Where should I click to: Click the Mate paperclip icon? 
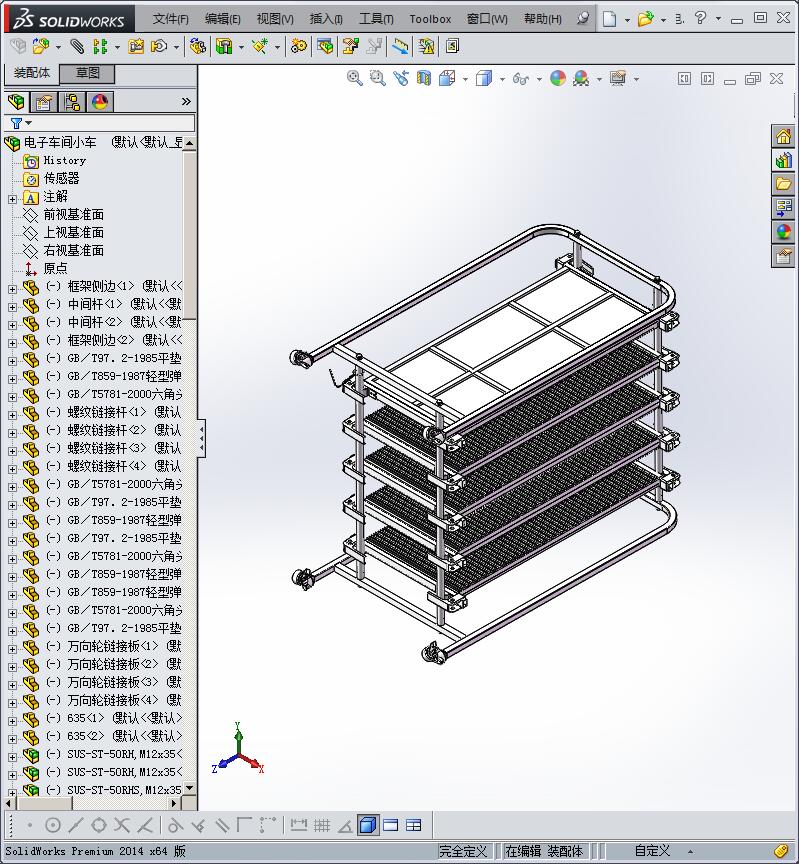pyautogui.click(x=77, y=47)
